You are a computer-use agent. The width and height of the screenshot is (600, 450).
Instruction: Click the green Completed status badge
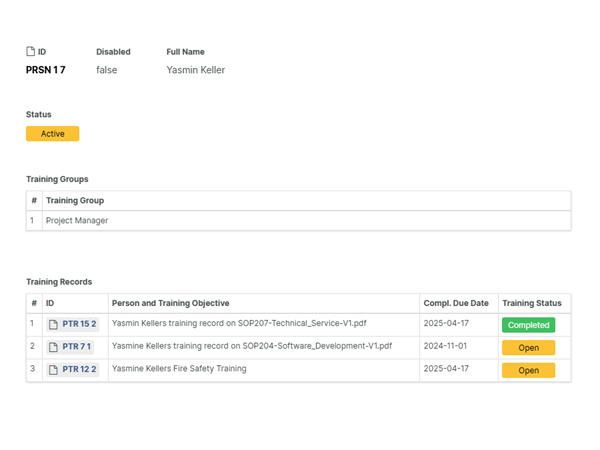528,325
